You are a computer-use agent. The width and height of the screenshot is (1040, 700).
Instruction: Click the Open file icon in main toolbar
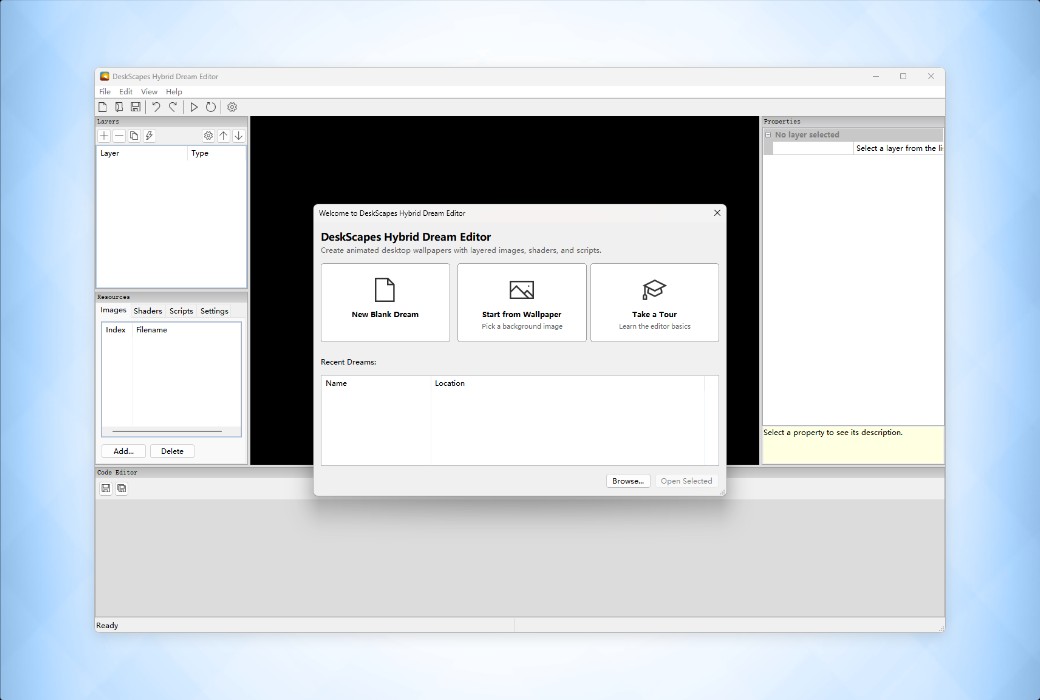[119, 107]
